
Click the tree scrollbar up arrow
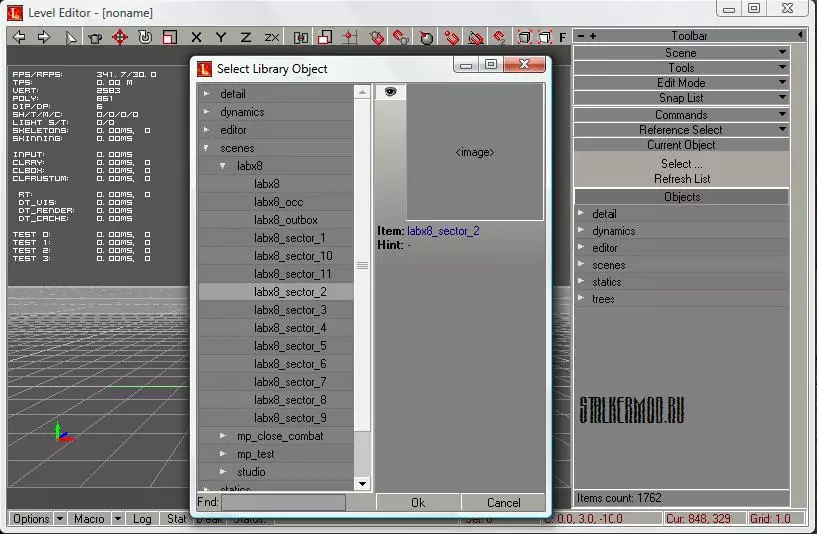[x=362, y=92]
